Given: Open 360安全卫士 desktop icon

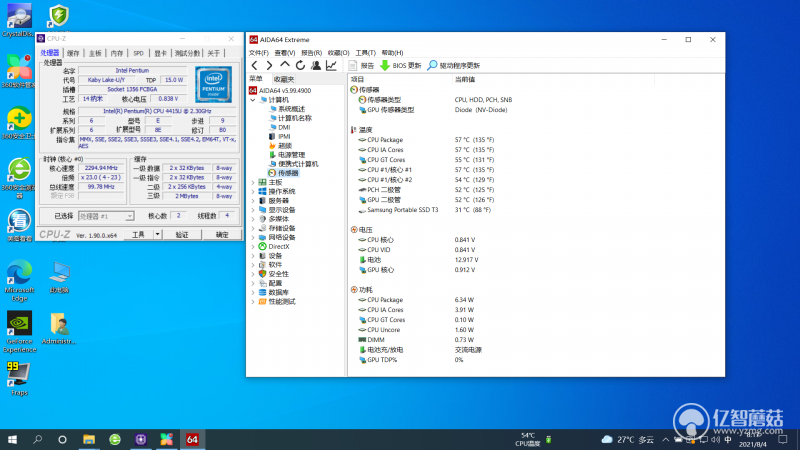Looking at the screenshot, I should point(19,122).
